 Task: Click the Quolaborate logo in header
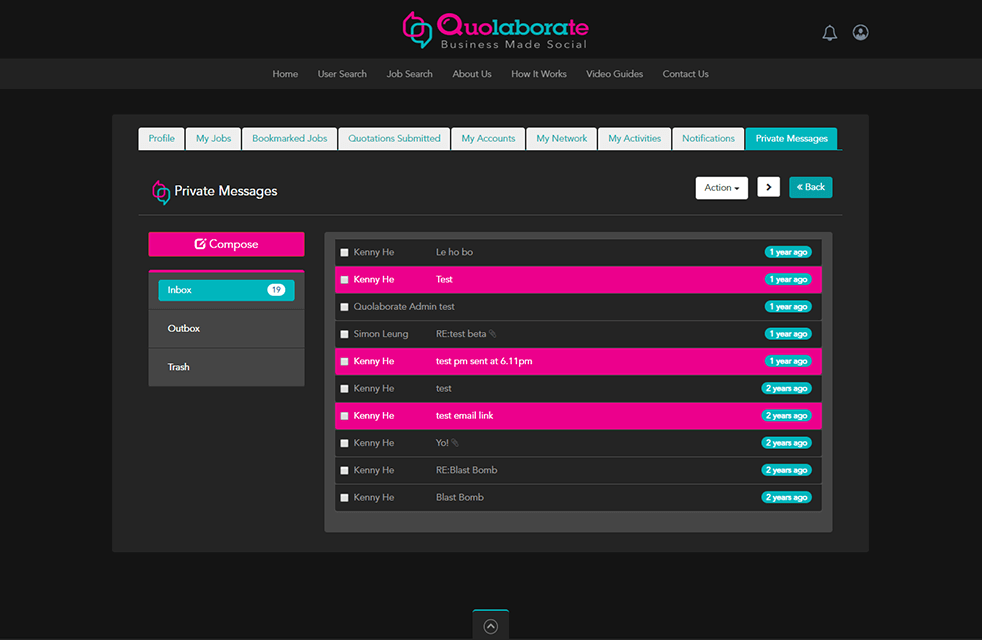click(x=495, y=30)
